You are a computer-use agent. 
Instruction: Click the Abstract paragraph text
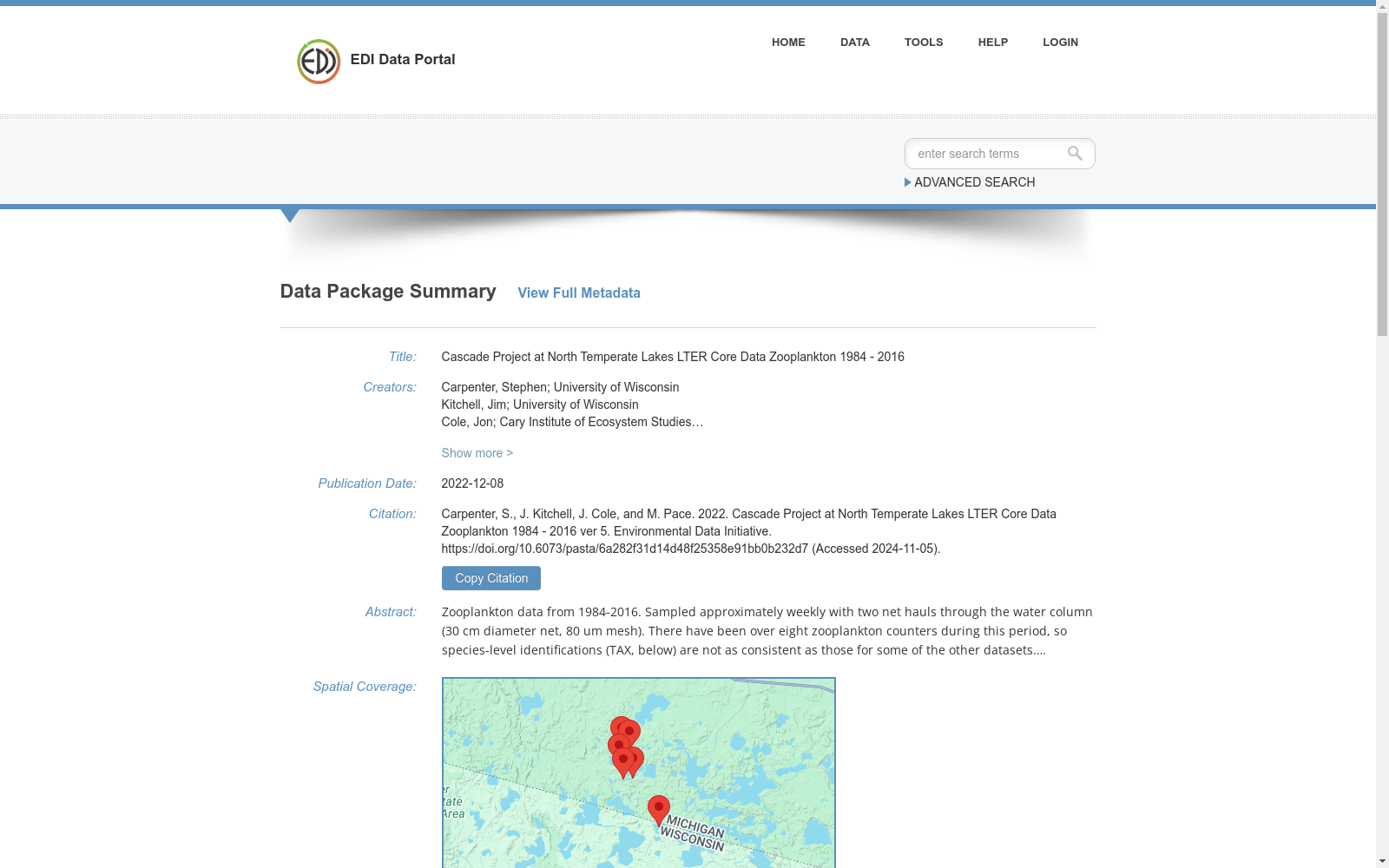(x=767, y=631)
